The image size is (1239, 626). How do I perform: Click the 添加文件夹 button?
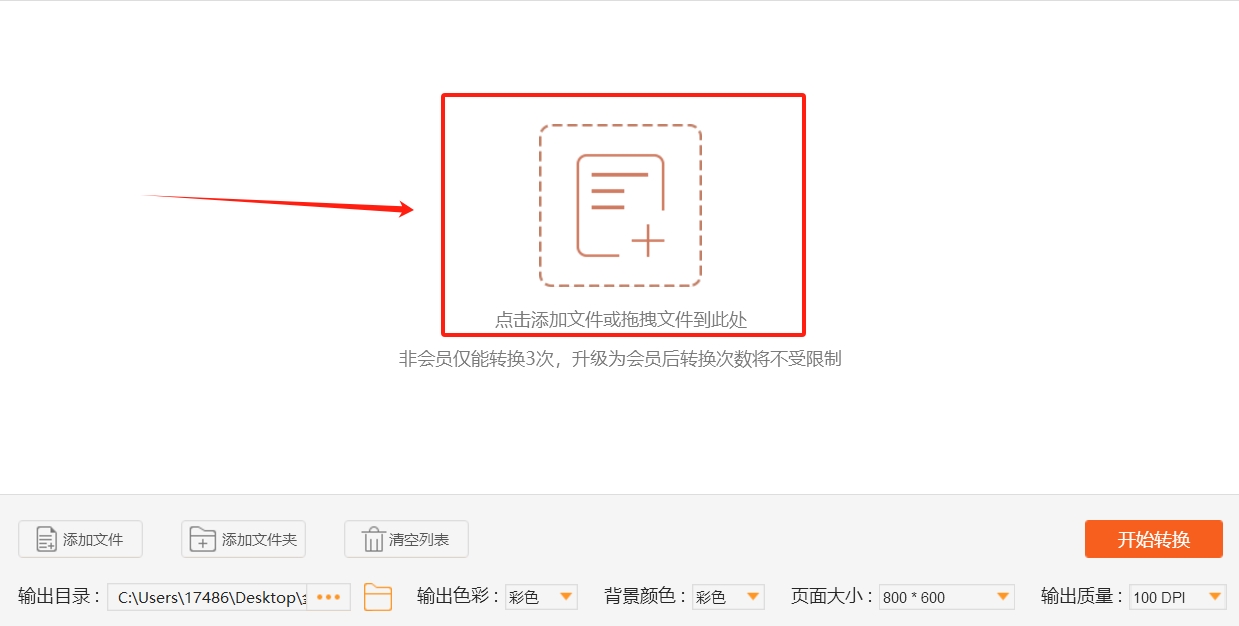[242, 538]
